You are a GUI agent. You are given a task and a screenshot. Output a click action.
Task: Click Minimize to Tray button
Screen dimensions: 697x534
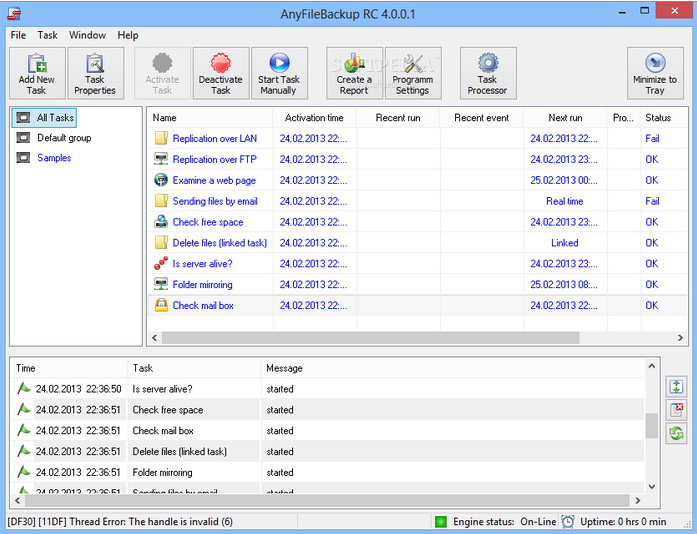click(x=655, y=73)
